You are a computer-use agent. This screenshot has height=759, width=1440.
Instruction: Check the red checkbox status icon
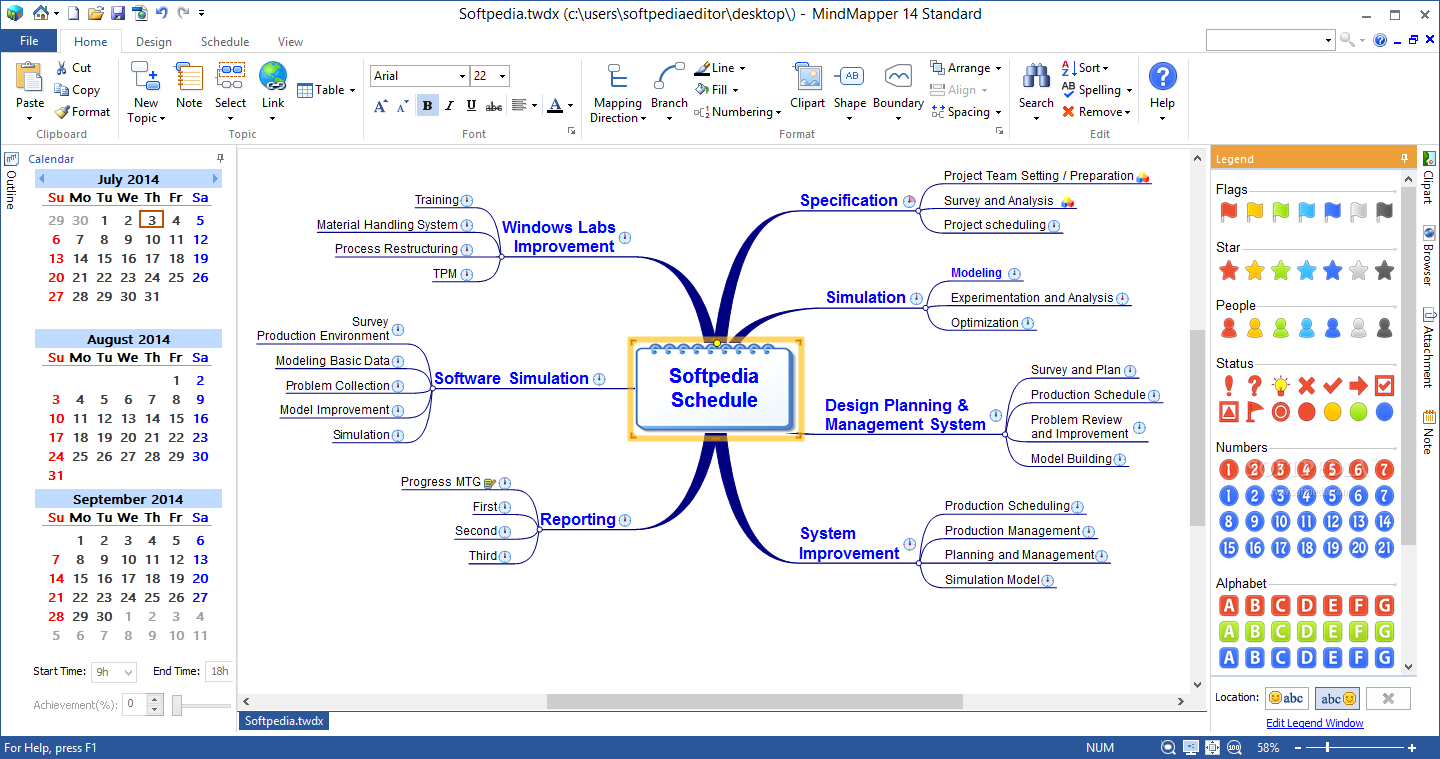pos(1384,386)
